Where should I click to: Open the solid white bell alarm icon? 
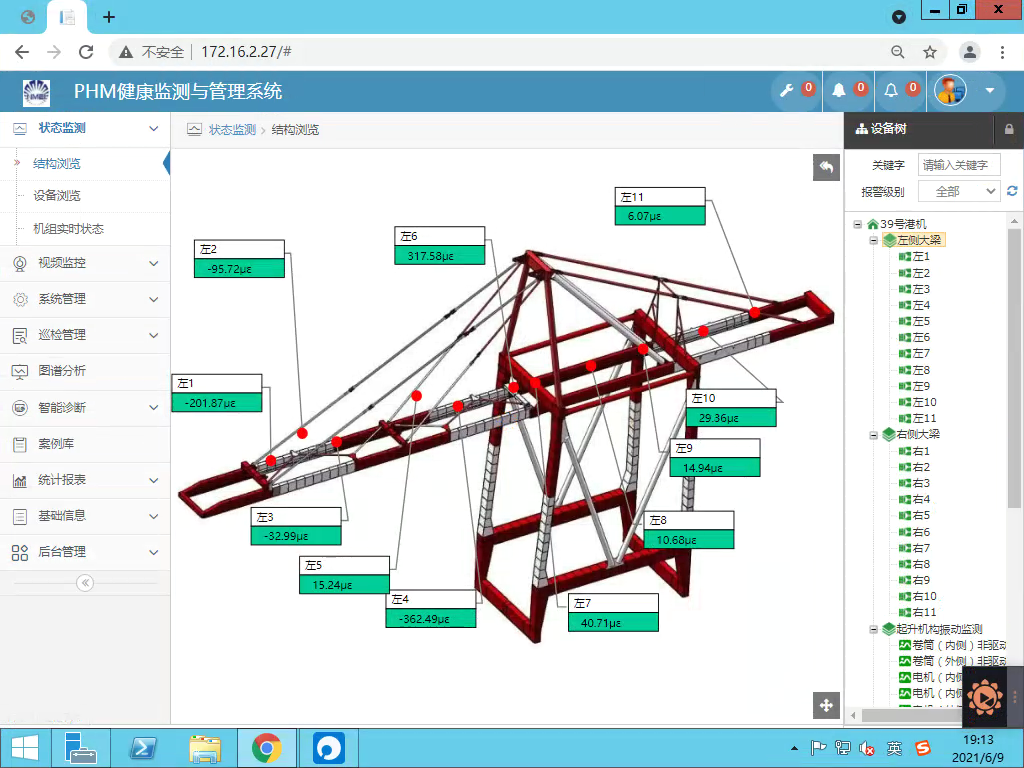(x=839, y=91)
